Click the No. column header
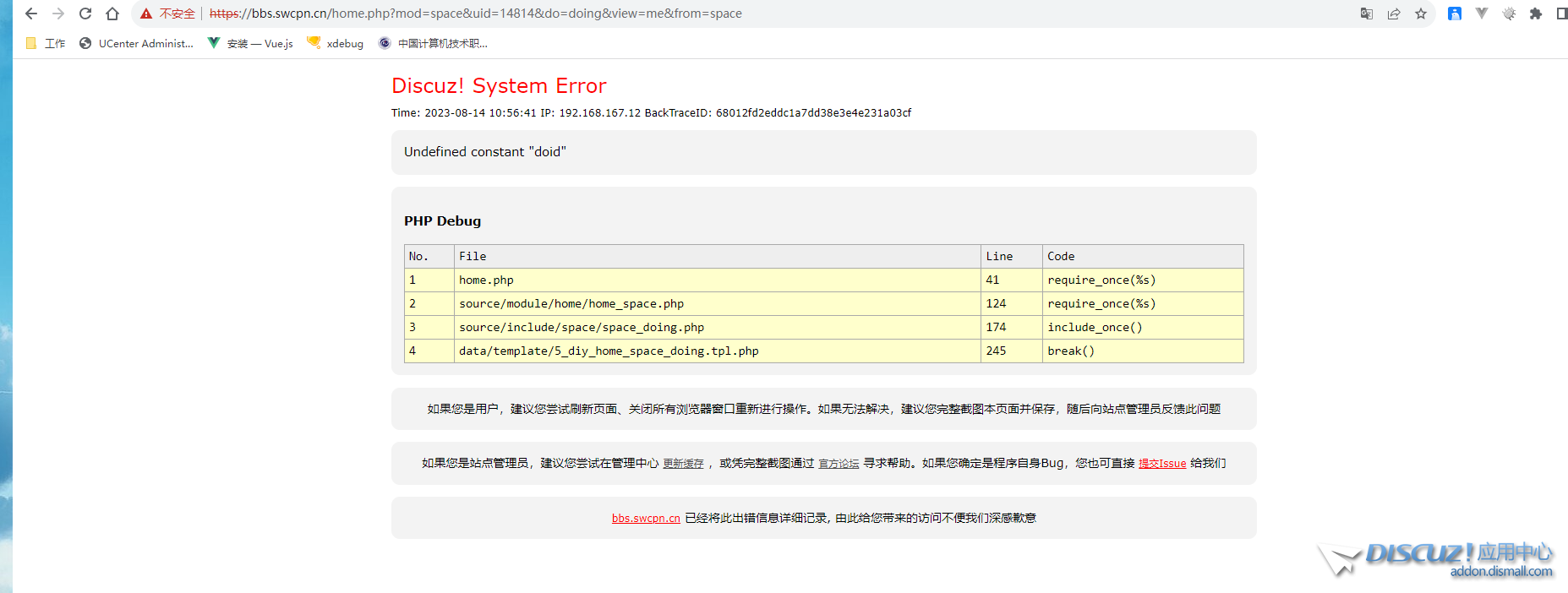Screen dimensions: 1568x593 [429, 256]
